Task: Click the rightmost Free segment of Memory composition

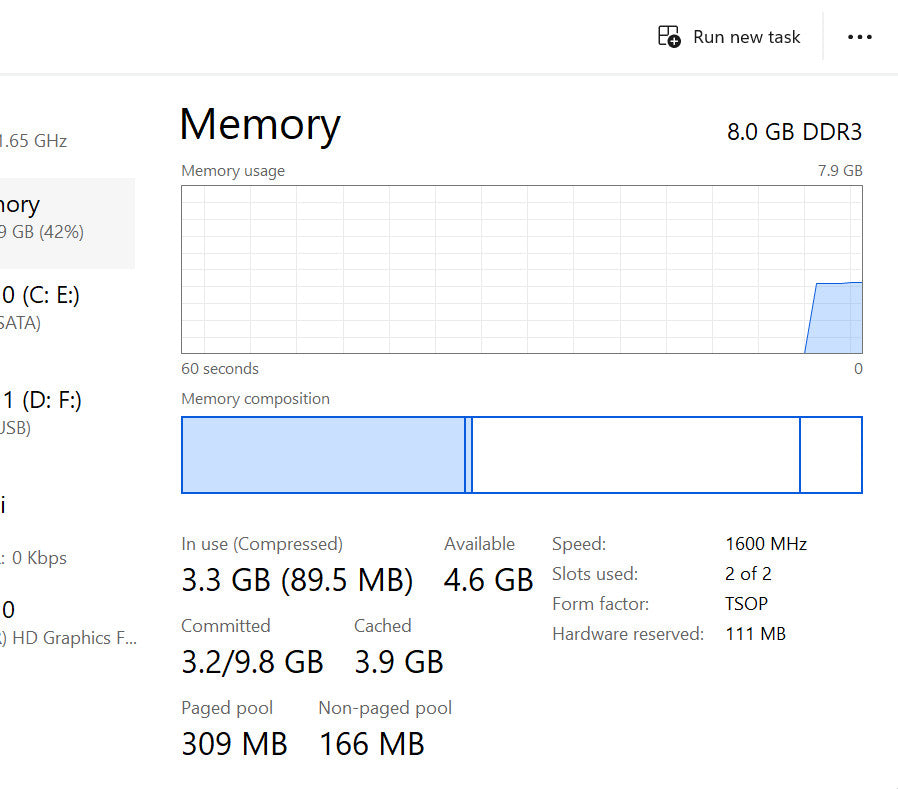Action: click(831, 455)
